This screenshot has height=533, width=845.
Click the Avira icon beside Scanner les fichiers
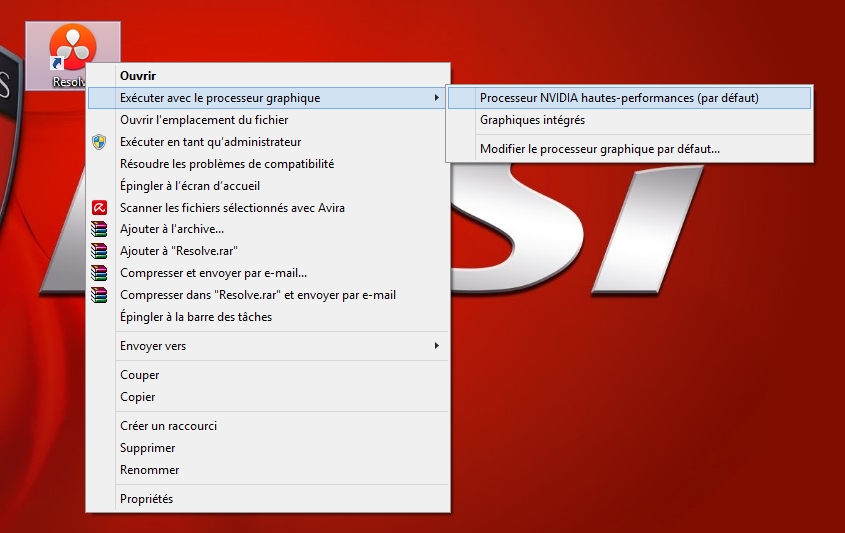(99, 207)
